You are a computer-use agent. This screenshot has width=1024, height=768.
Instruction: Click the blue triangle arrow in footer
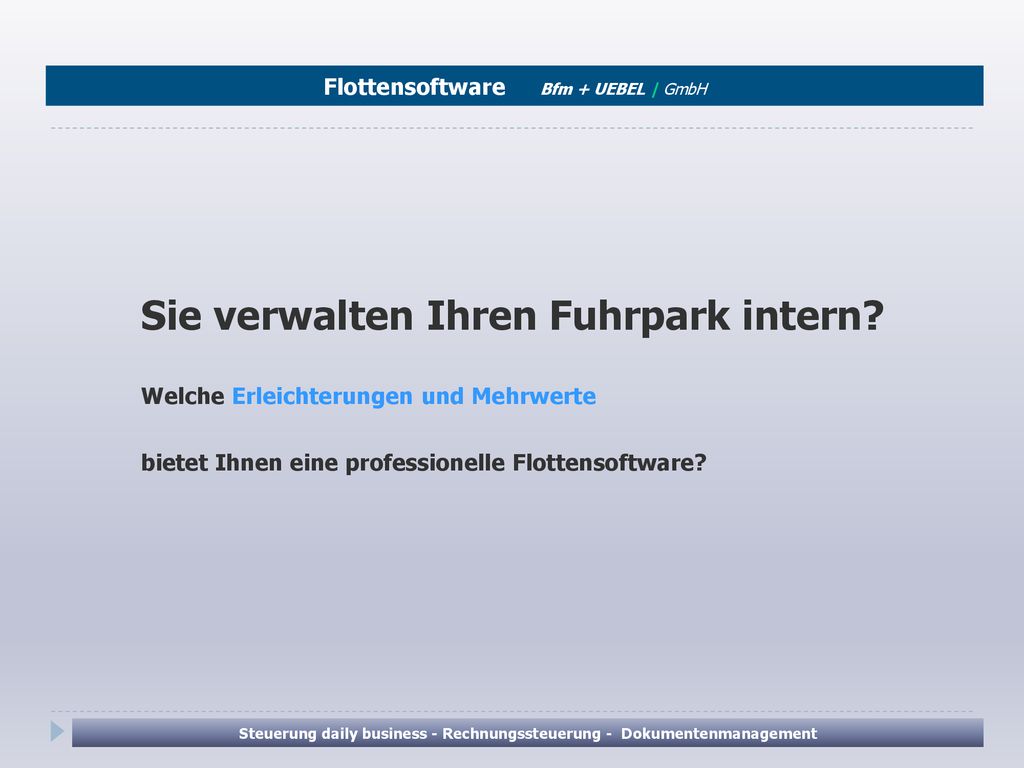(x=57, y=731)
